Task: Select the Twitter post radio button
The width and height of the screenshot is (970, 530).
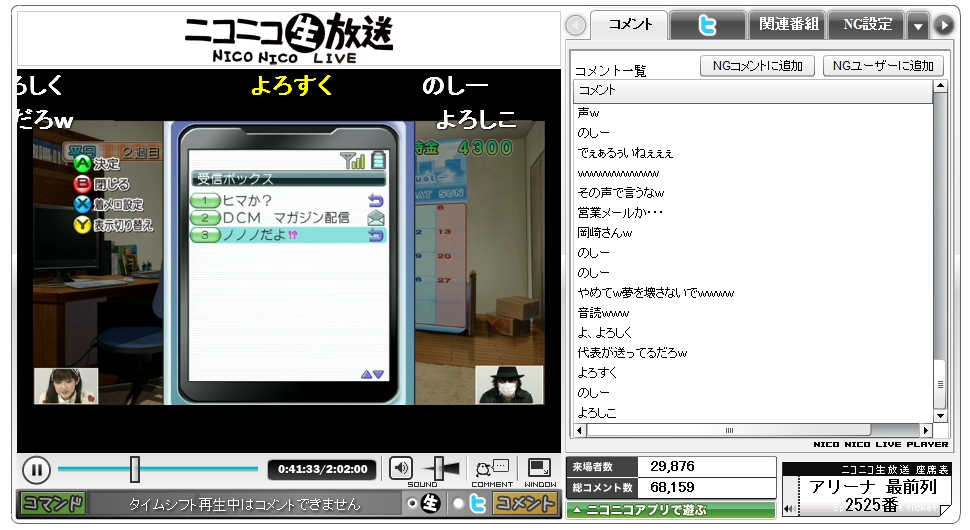Action: (x=458, y=504)
